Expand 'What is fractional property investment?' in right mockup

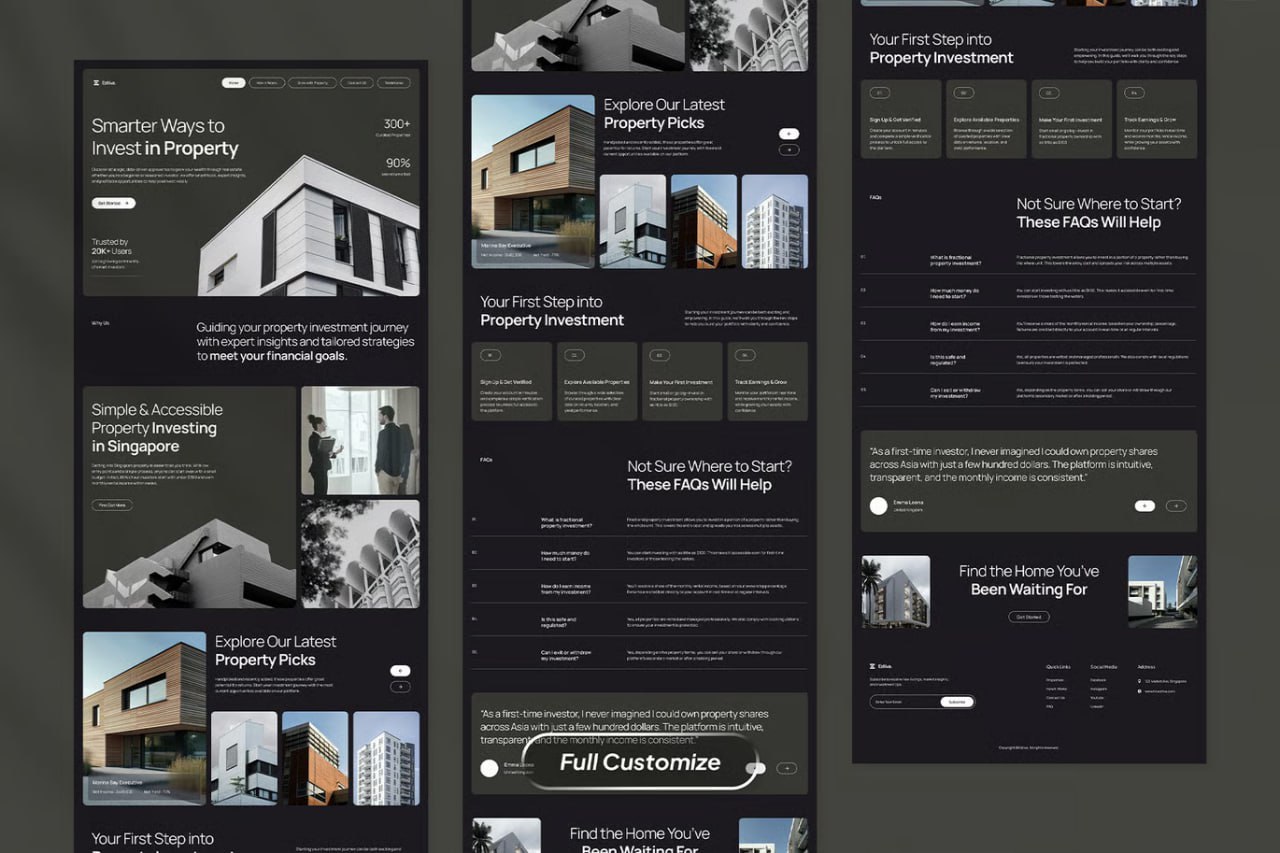point(1028,260)
